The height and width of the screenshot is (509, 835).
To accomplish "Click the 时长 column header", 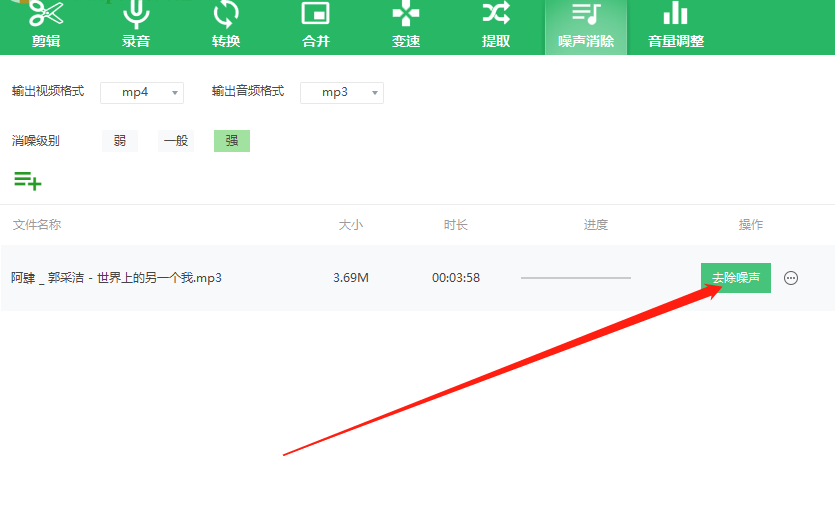I will (456, 225).
